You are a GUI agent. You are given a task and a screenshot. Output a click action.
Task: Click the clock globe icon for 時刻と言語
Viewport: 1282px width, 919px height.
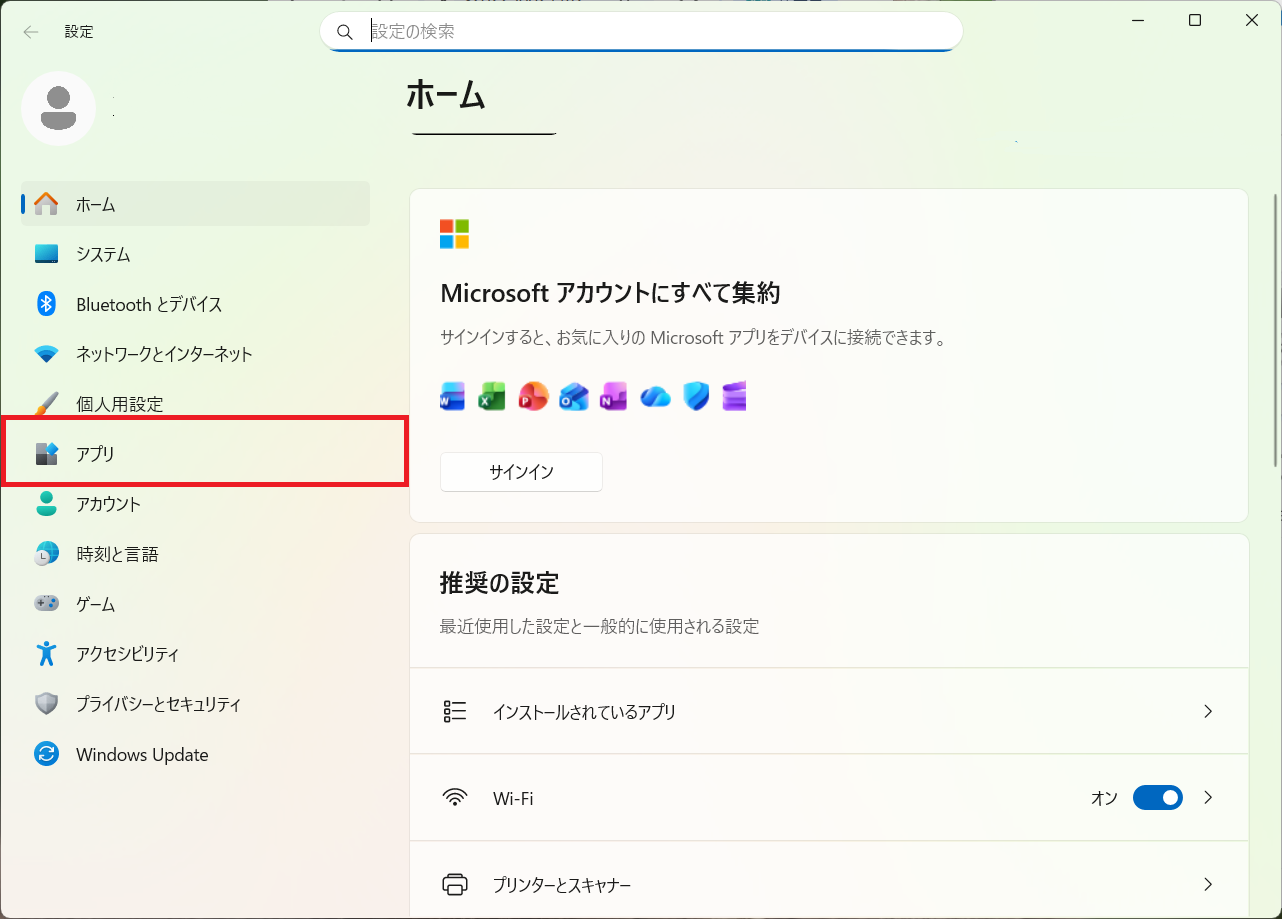pos(46,554)
